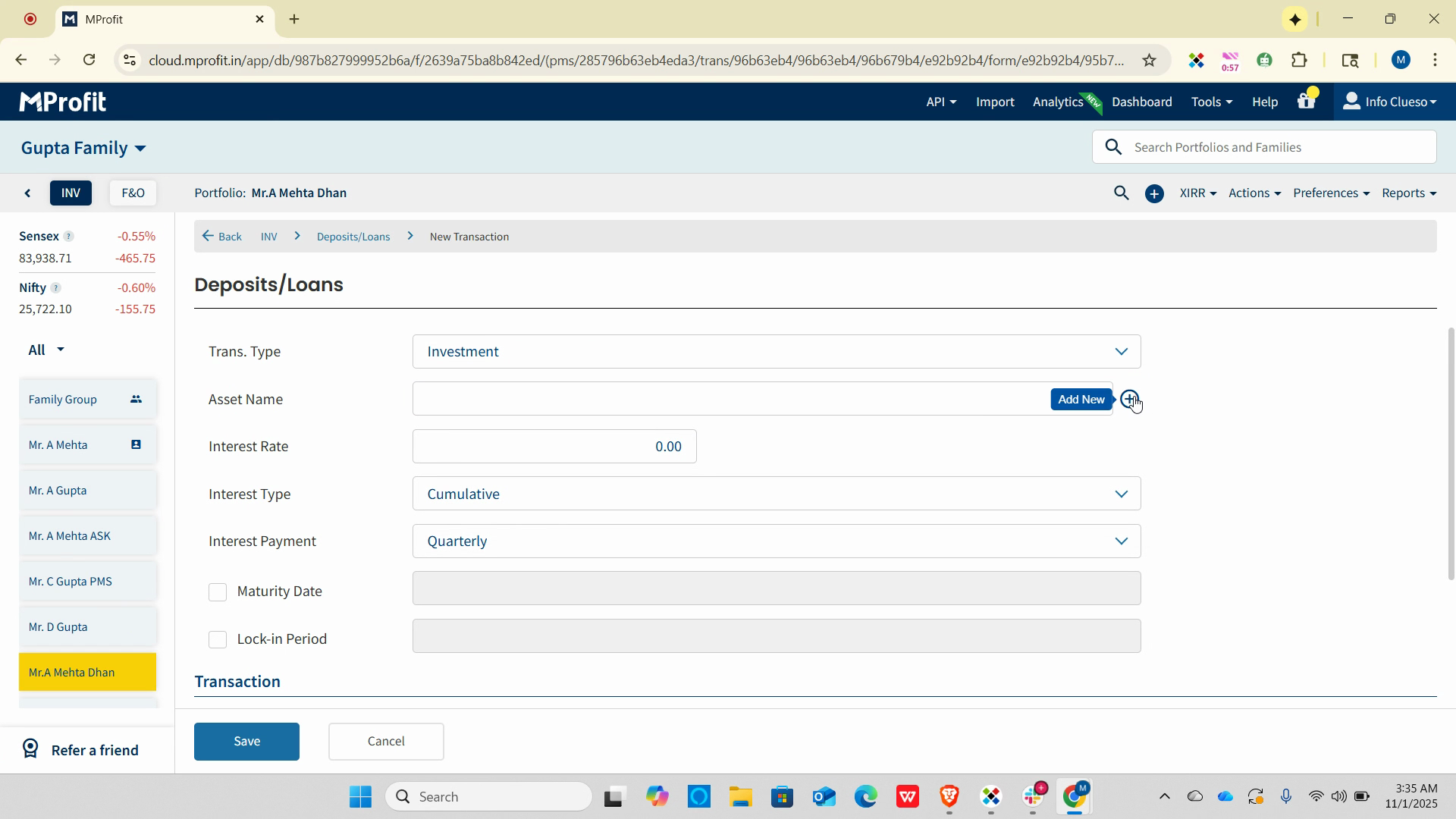Click the add transaction plus icon in portfolio bar
This screenshot has height=819, width=1456.
pyautogui.click(x=1154, y=194)
